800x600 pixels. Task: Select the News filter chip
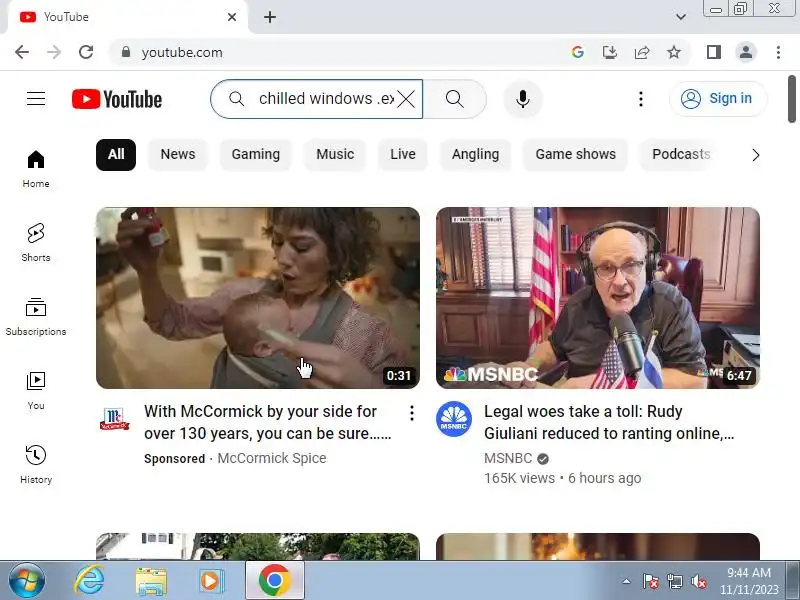(x=178, y=155)
